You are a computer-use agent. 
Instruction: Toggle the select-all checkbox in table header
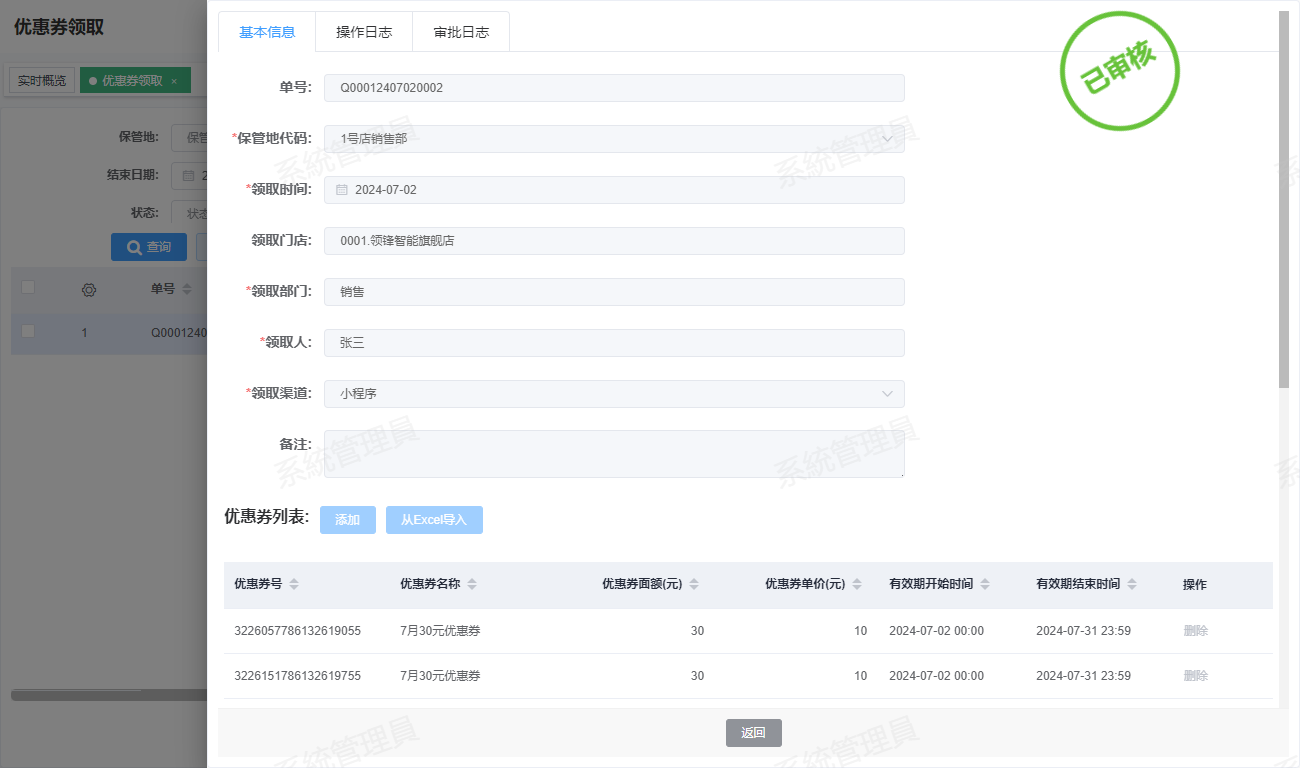tap(28, 288)
